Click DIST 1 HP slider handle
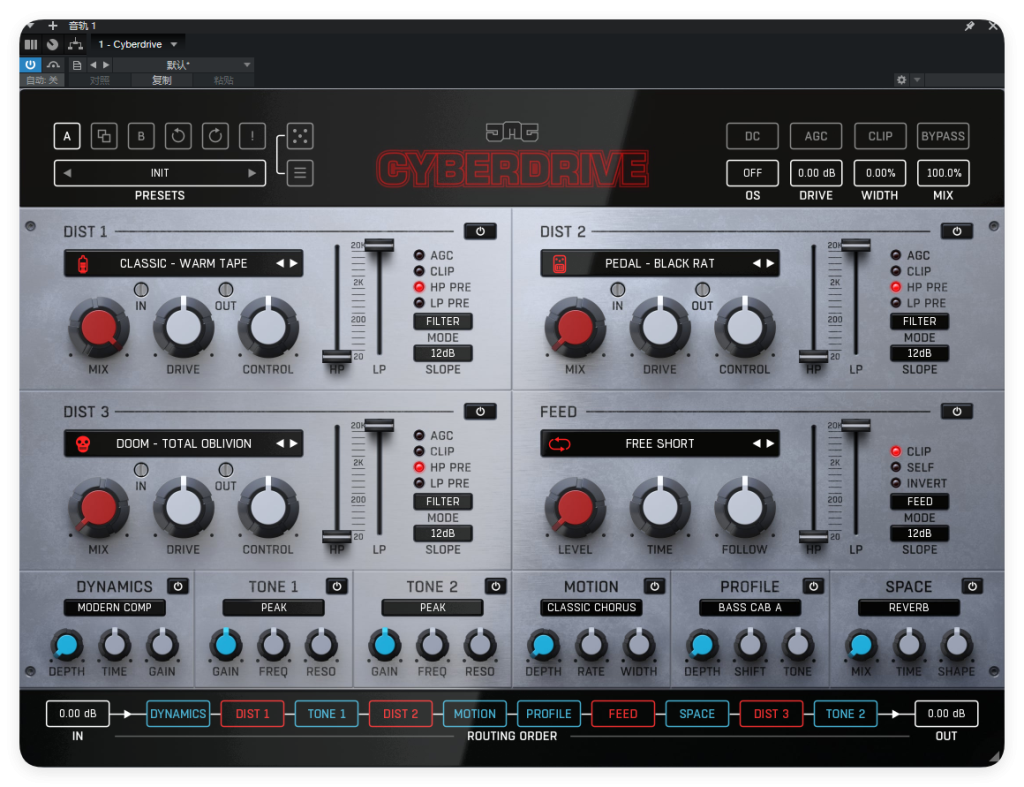Viewport: 1024px width, 787px height. point(337,356)
